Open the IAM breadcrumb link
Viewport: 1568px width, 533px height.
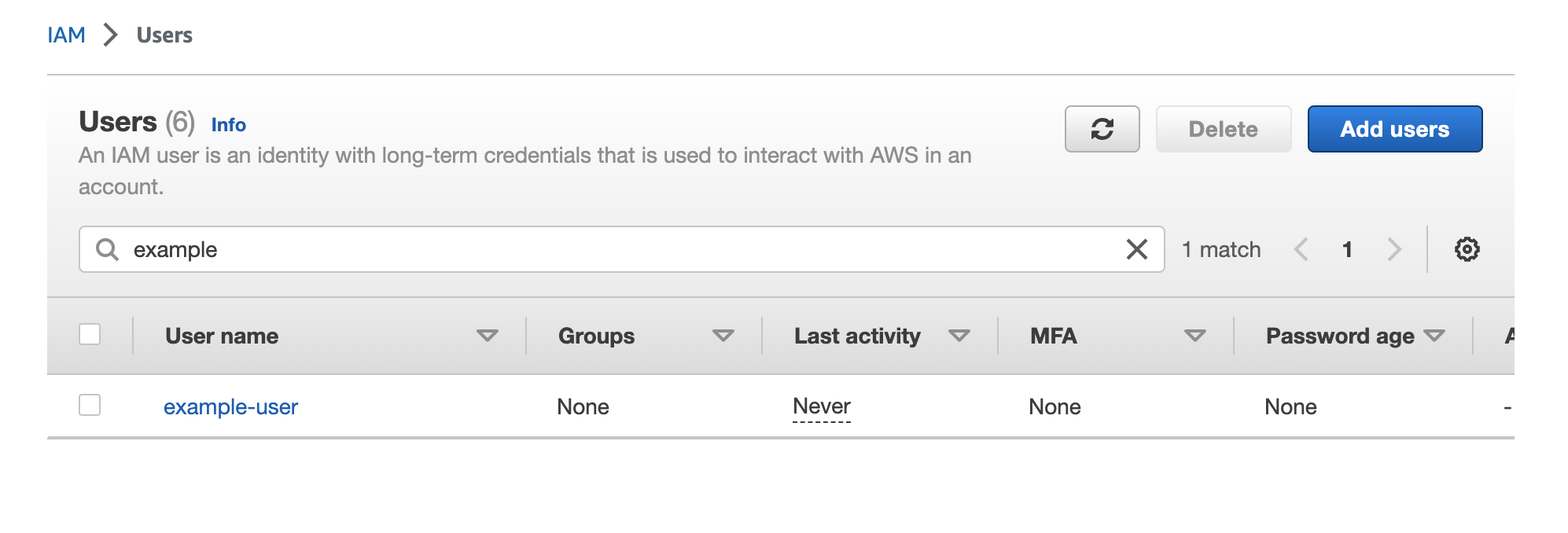point(66,35)
